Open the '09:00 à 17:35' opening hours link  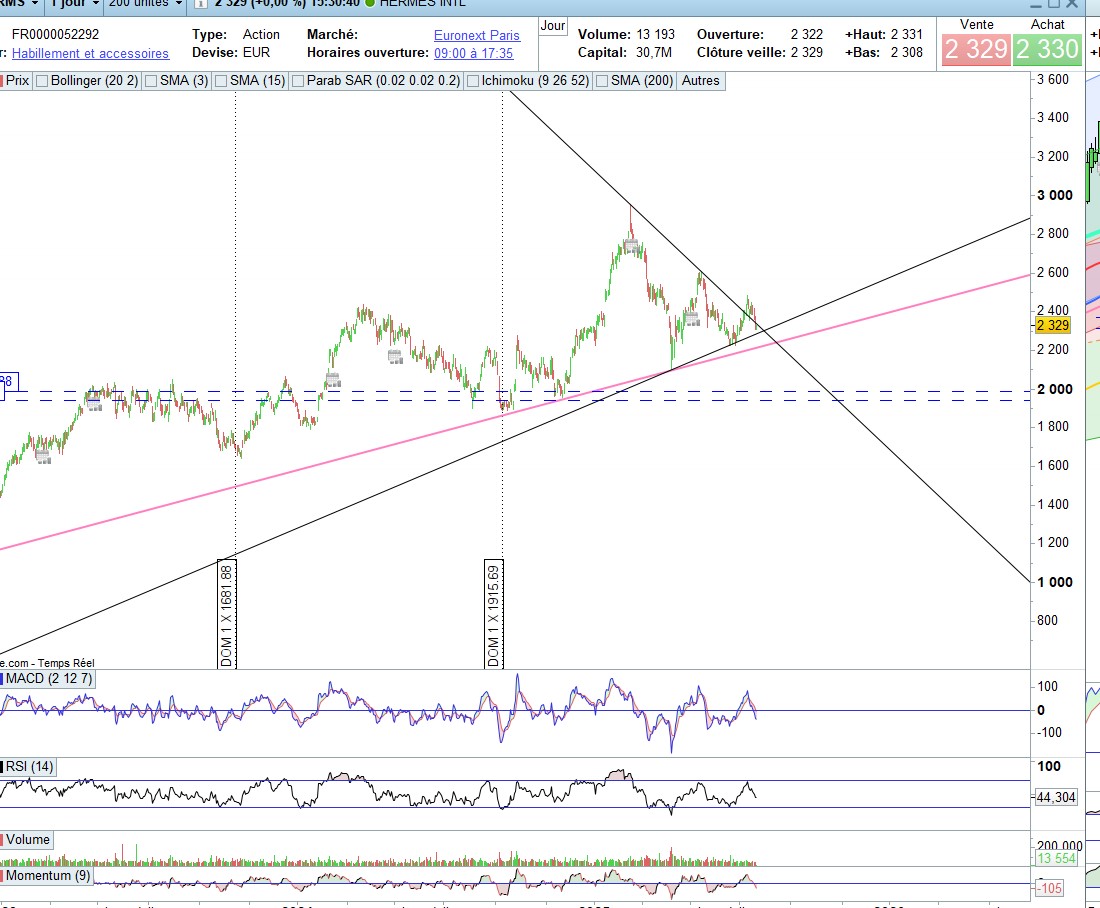click(x=474, y=53)
